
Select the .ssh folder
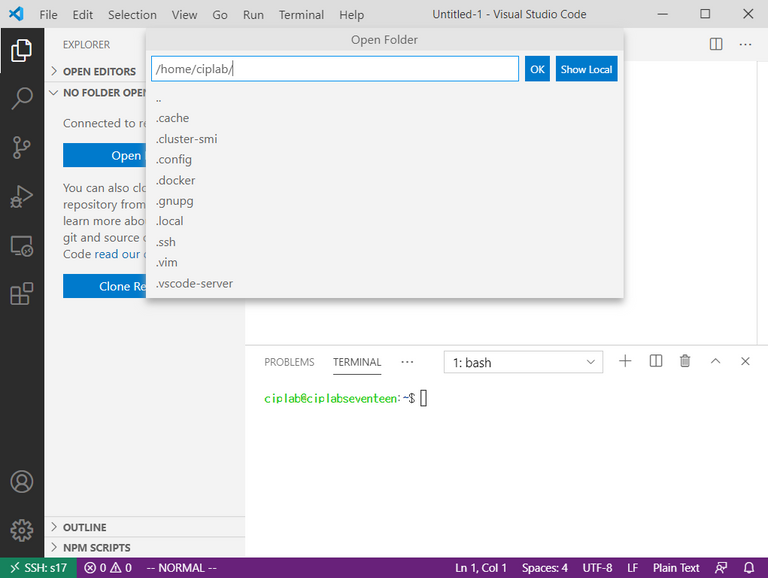(384, 242)
